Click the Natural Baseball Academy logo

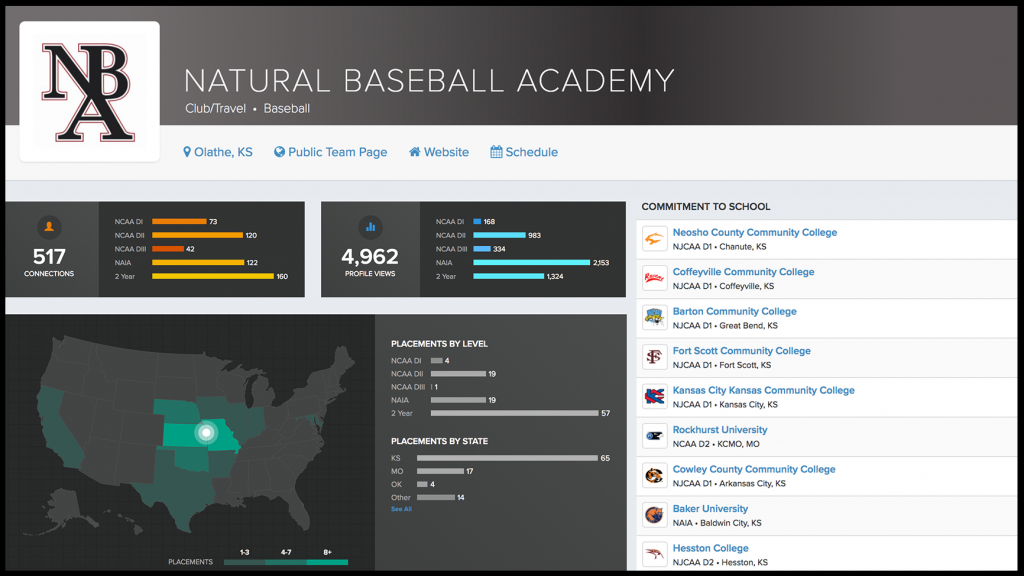tap(89, 91)
